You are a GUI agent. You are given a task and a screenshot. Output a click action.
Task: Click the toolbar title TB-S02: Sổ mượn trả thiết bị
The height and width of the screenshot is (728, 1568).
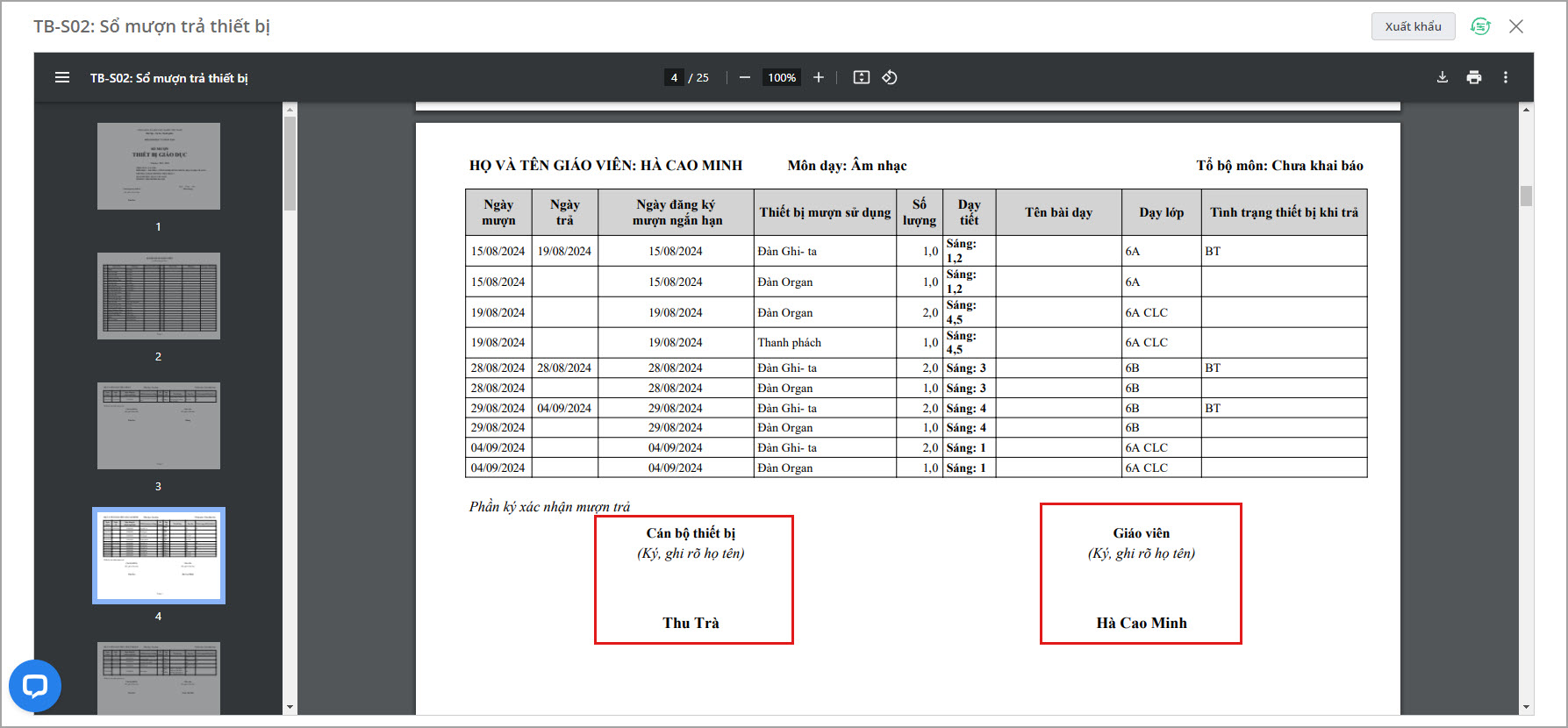click(168, 77)
